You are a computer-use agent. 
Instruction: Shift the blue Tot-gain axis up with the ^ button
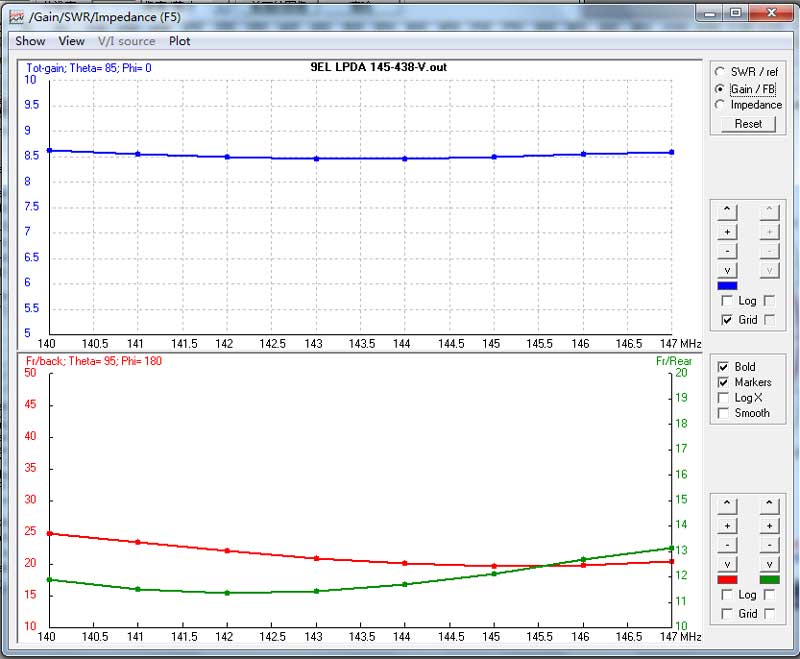pos(727,210)
